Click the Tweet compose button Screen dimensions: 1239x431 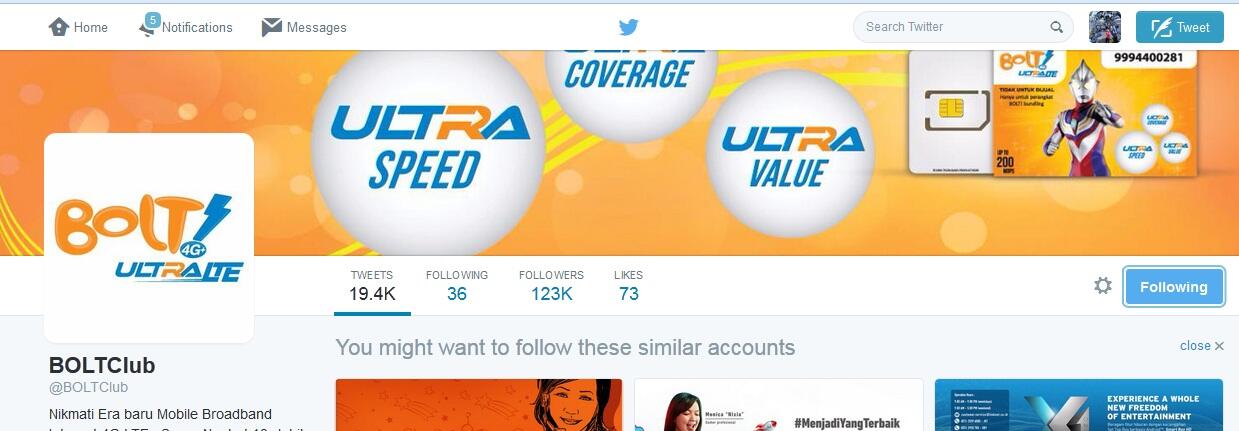[1180, 27]
